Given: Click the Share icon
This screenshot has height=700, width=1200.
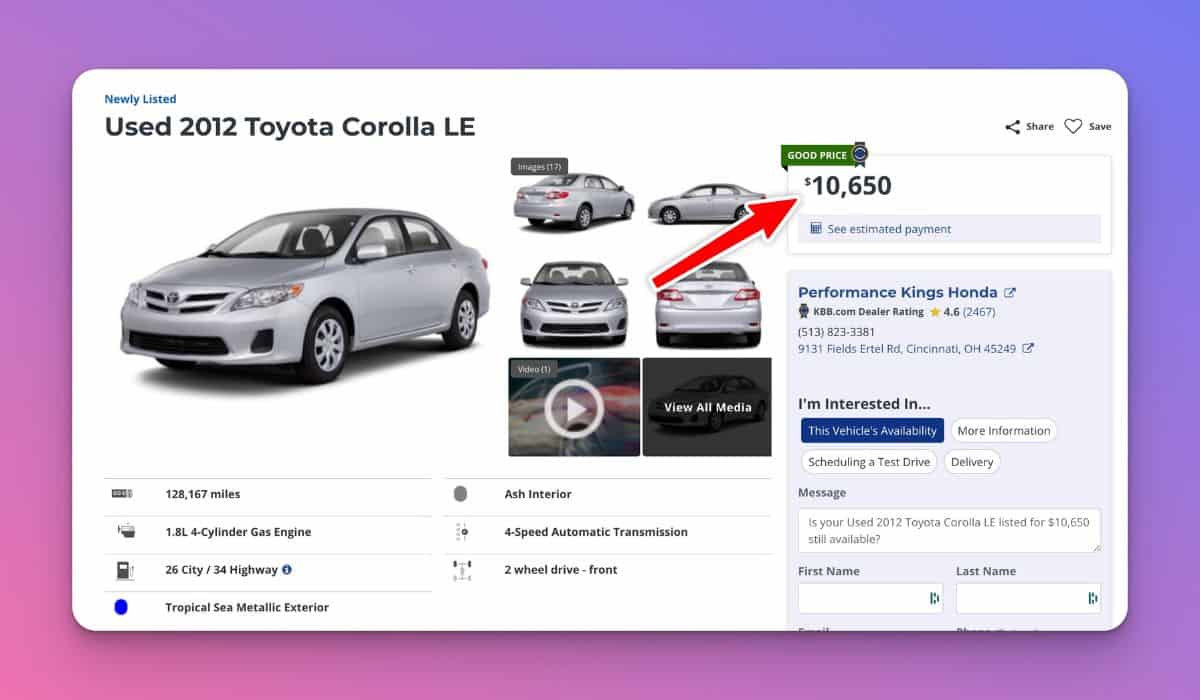Looking at the screenshot, I should [1013, 127].
